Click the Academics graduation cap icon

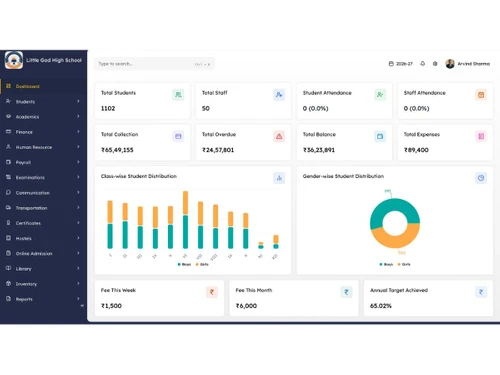point(8,116)
